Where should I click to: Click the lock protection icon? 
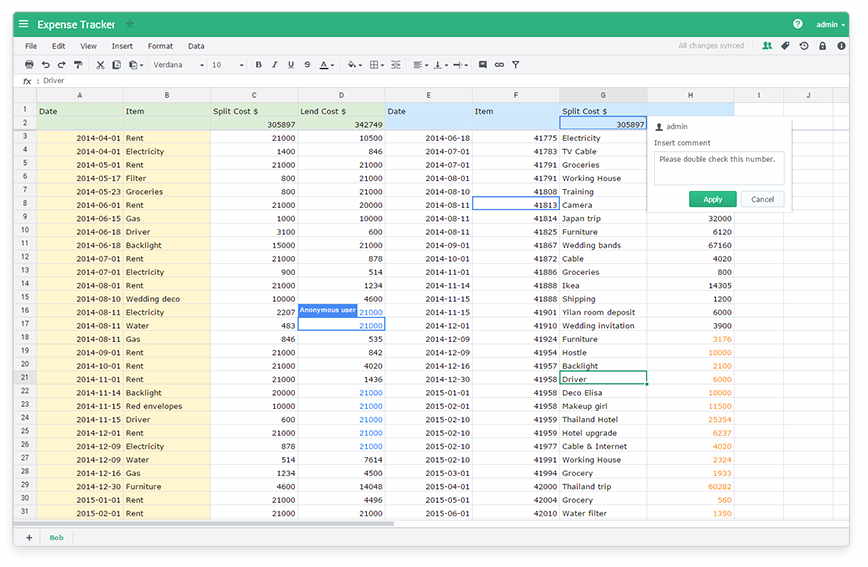pyautogui.click(x=822, y=46)
